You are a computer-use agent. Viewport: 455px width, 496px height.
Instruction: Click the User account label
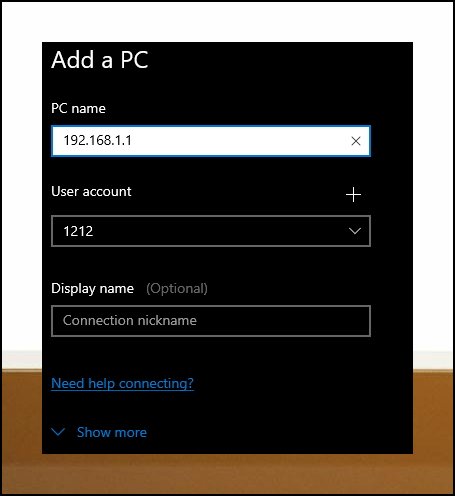point(91,192)
